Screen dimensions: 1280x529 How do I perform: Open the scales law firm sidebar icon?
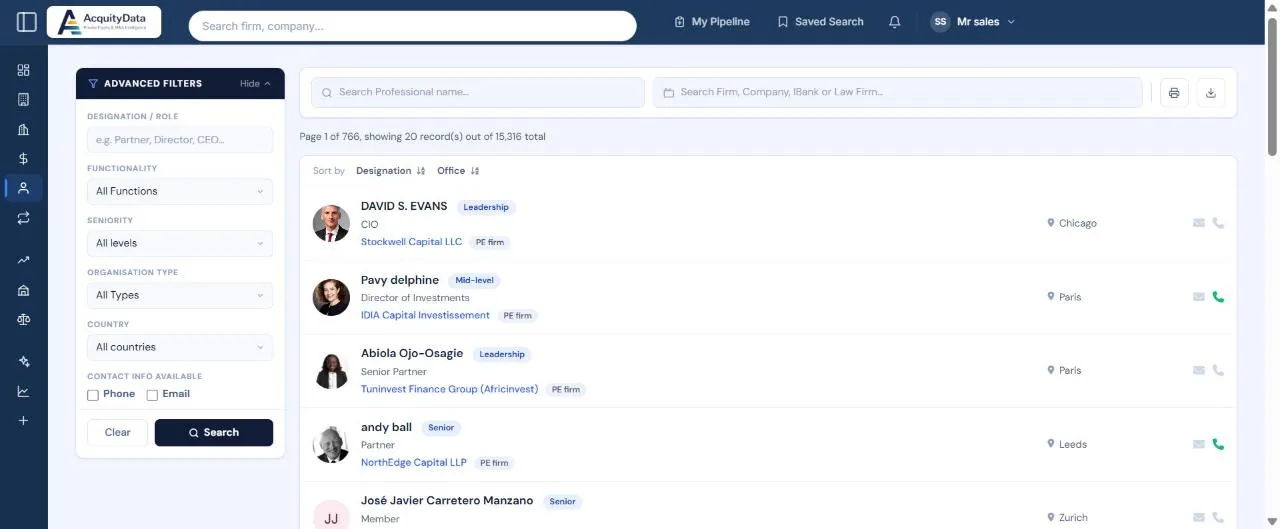24,319
